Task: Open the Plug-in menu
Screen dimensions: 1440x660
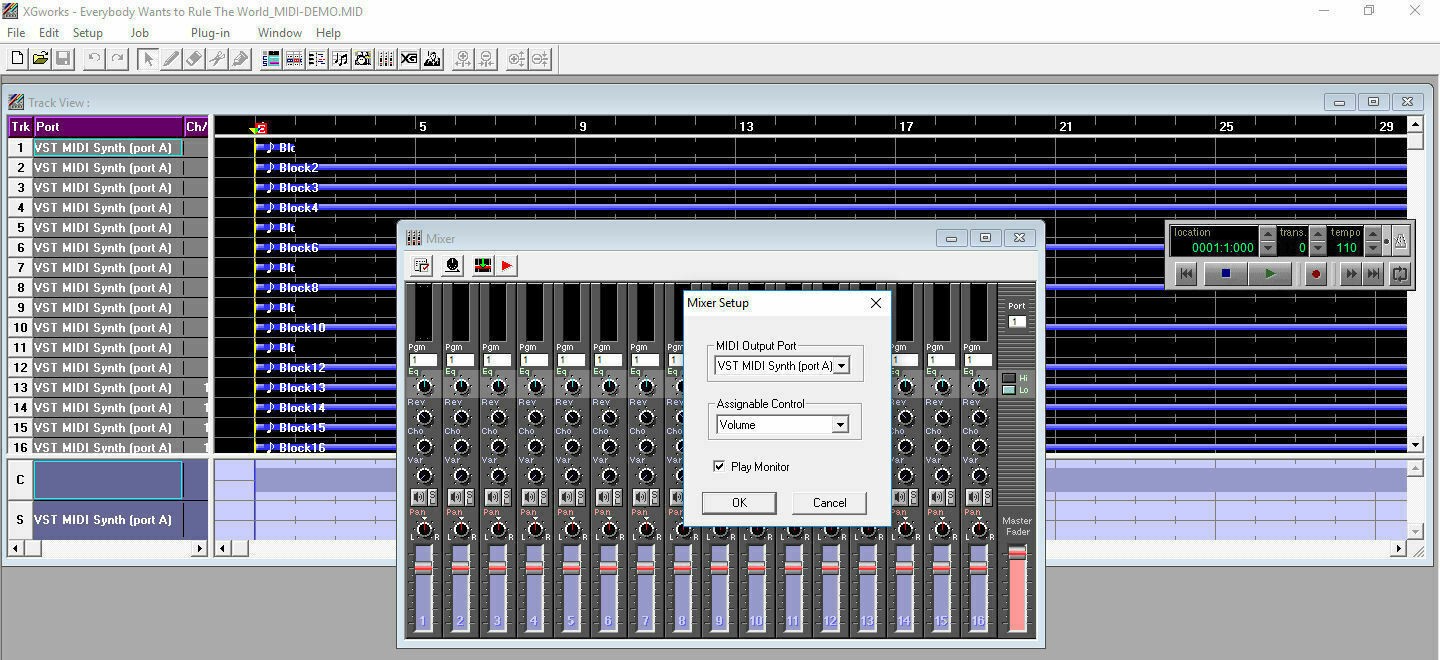Action: pyautogui.click(x=210, y=33)
